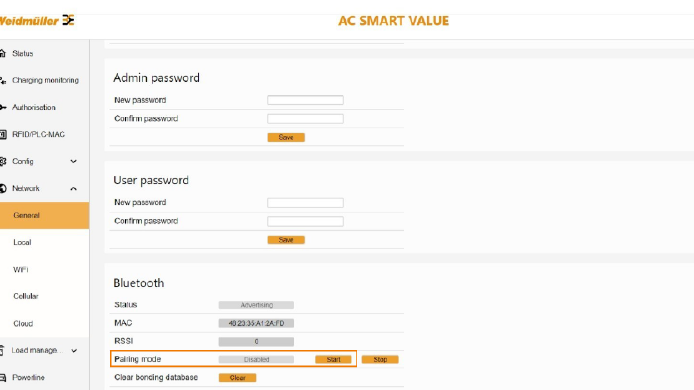Click the Network globe icon

click(3, 189)
